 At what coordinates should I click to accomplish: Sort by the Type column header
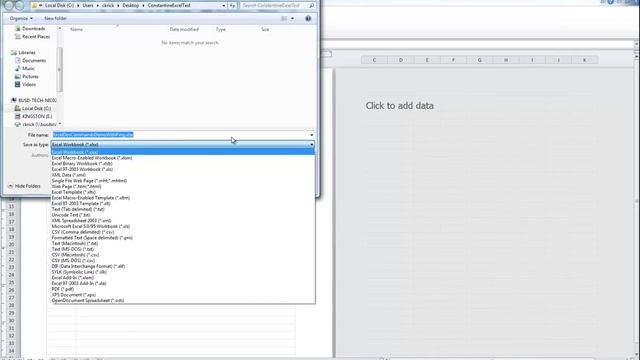(220, 29)
